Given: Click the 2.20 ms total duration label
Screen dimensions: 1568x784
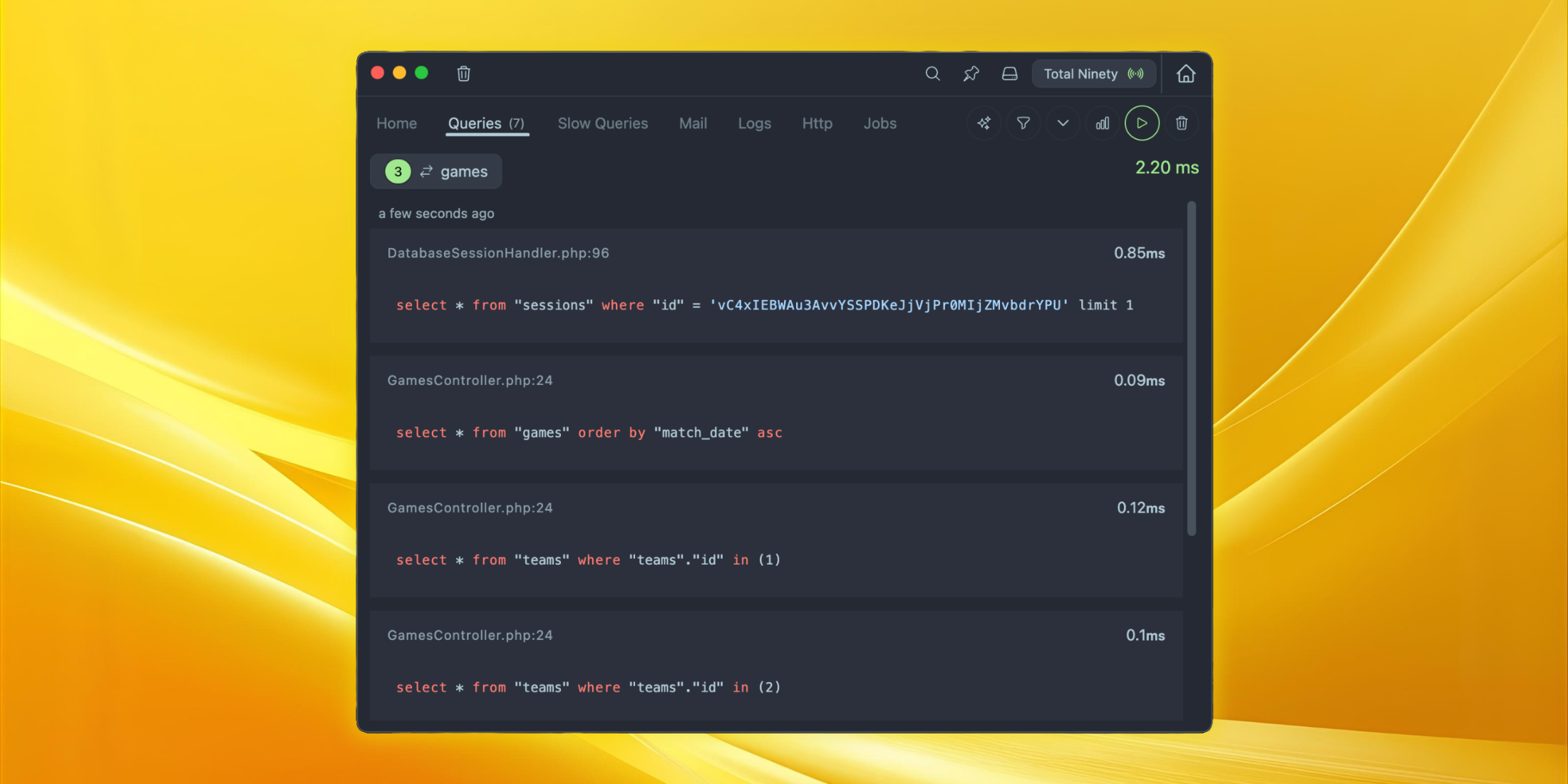Looking at the screenshot, I should point(1166,167).
